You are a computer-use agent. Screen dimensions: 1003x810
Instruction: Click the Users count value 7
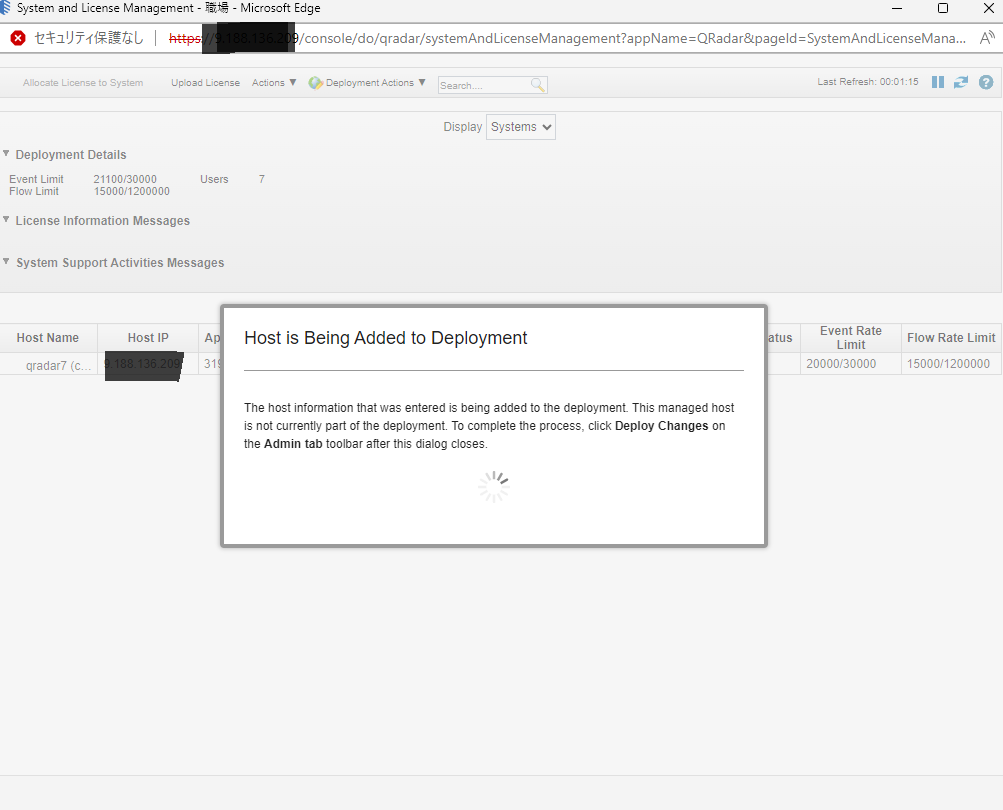(262, 179)
